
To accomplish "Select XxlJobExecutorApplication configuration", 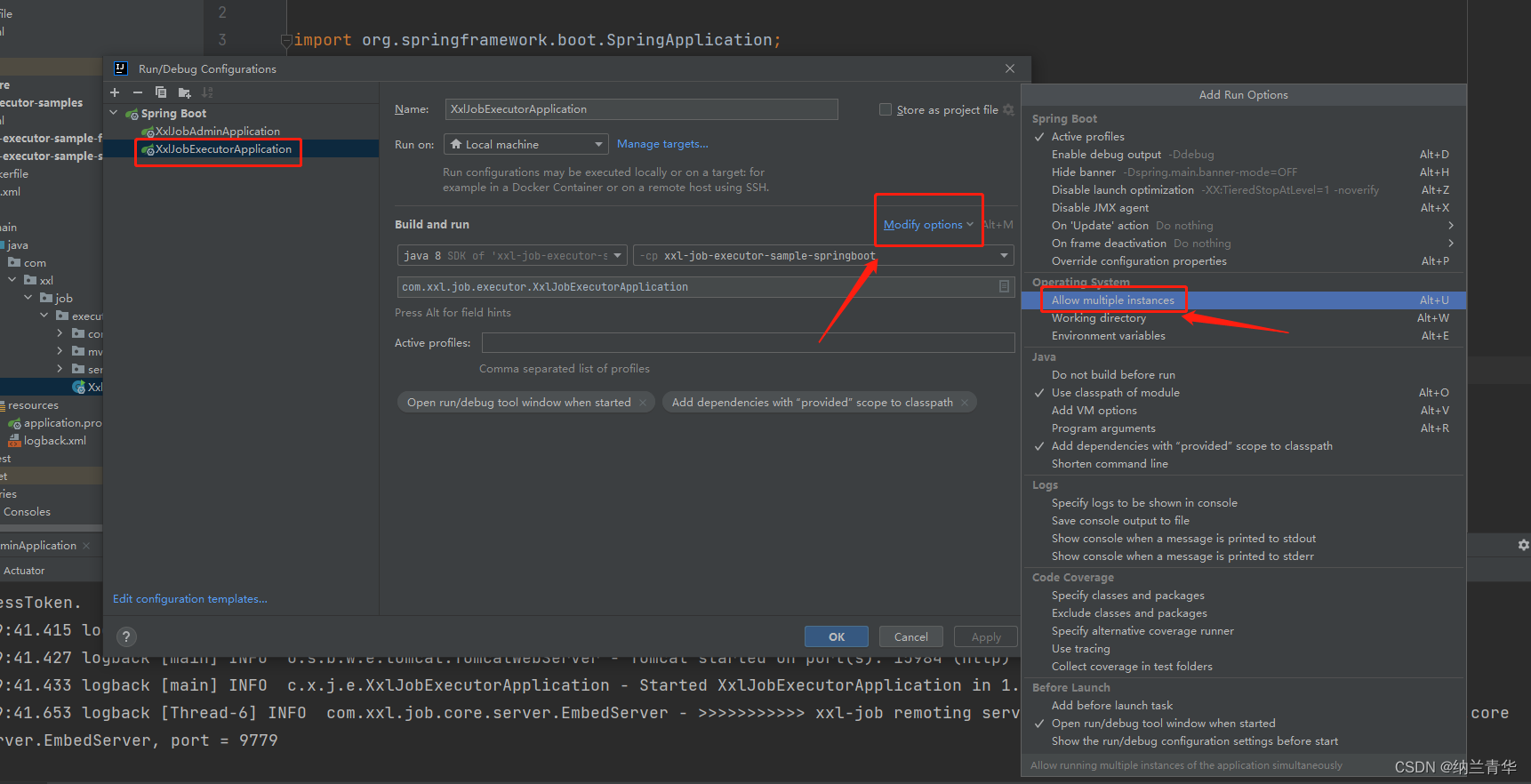I will (x=223, y=149).
